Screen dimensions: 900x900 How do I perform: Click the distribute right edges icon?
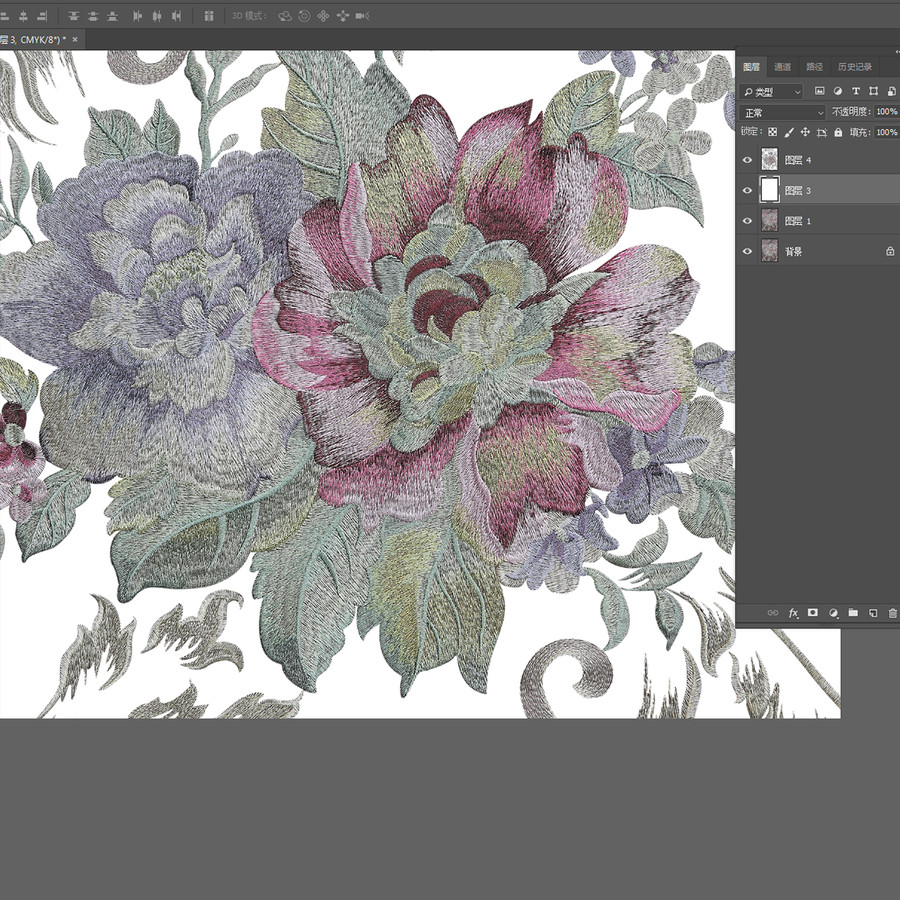point(176,16)
